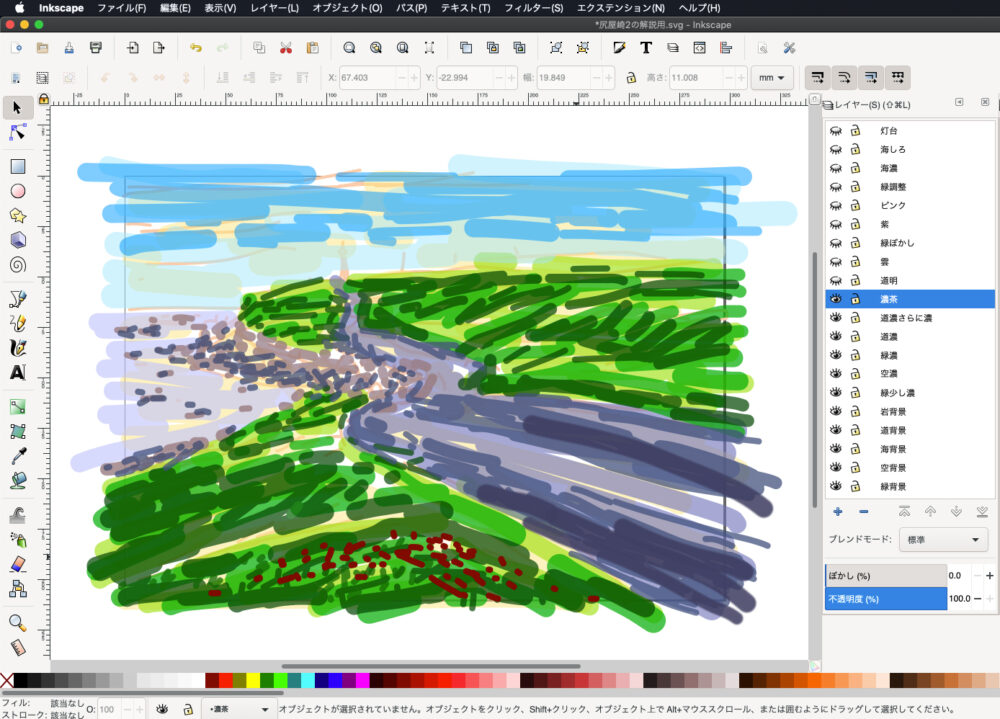The width and height of the screenshot is (1000, 719).
Task: Click the Undo arrow icon
Action: coord(196,47)
